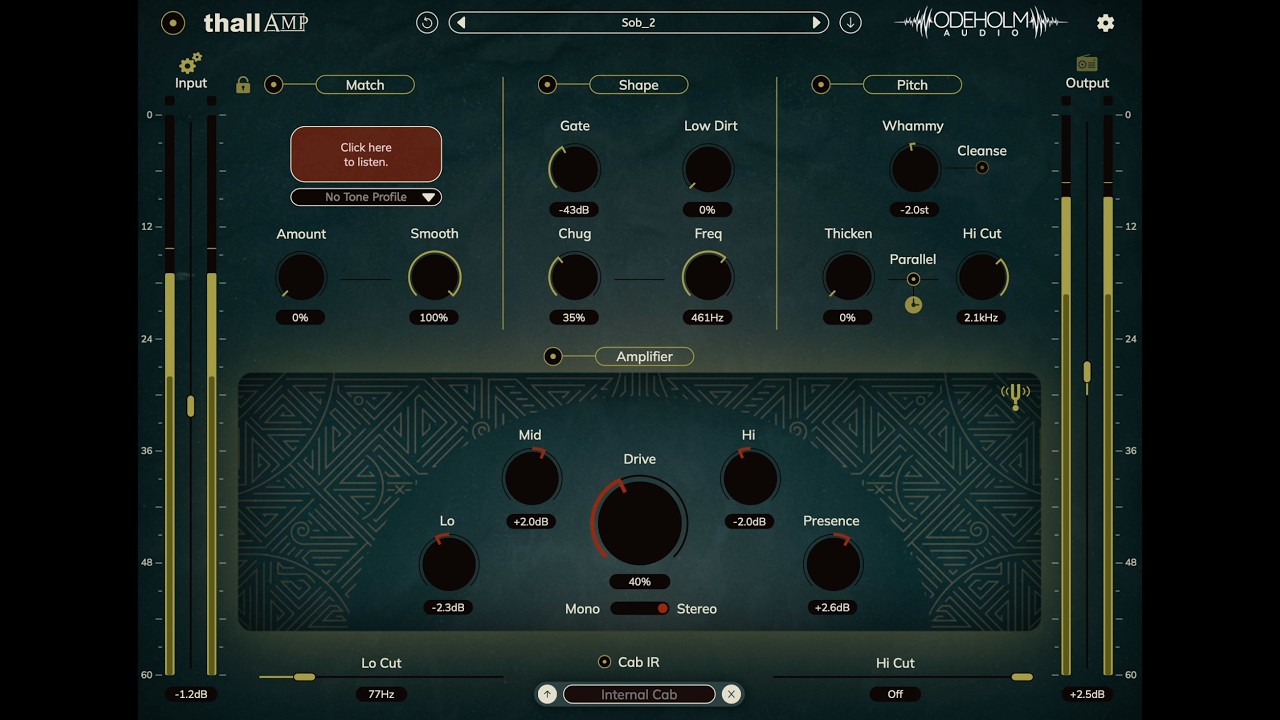Click the Input -1.2dB value field

tap(191, 694)
